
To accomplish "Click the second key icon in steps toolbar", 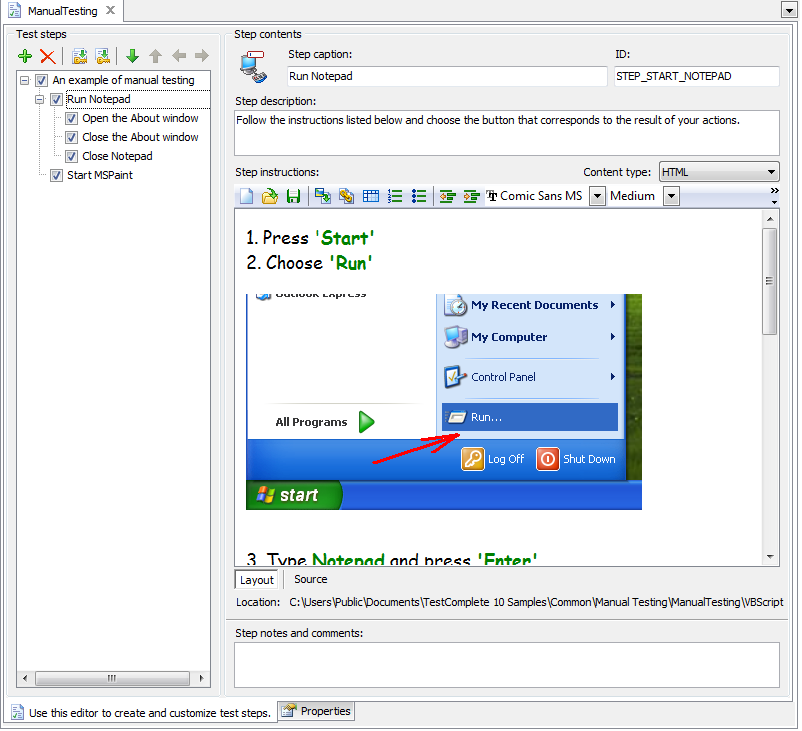I will tap(103, 56).
